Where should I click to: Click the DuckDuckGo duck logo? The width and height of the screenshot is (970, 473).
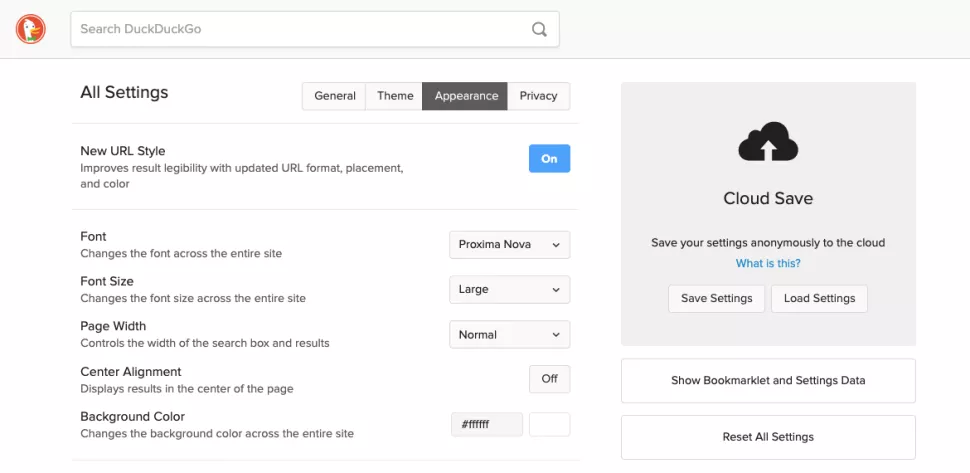click(x=30, y=29)
